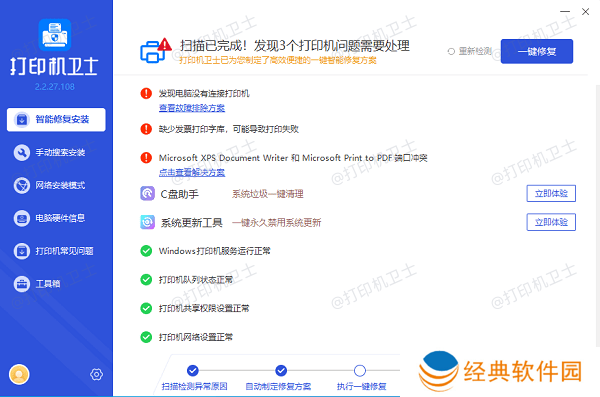Click text Windows打印机服务运行正常
Viewport: 600px width, 397px height.
pyautogui.click(x=215, y=251)
